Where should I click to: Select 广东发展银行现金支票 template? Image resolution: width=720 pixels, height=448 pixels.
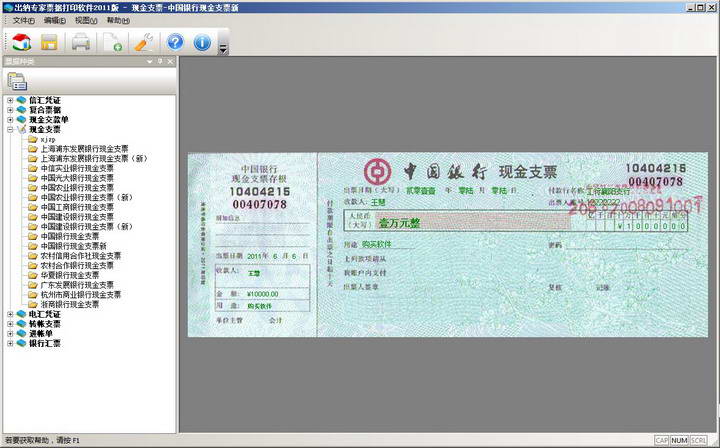coord(77,285)
